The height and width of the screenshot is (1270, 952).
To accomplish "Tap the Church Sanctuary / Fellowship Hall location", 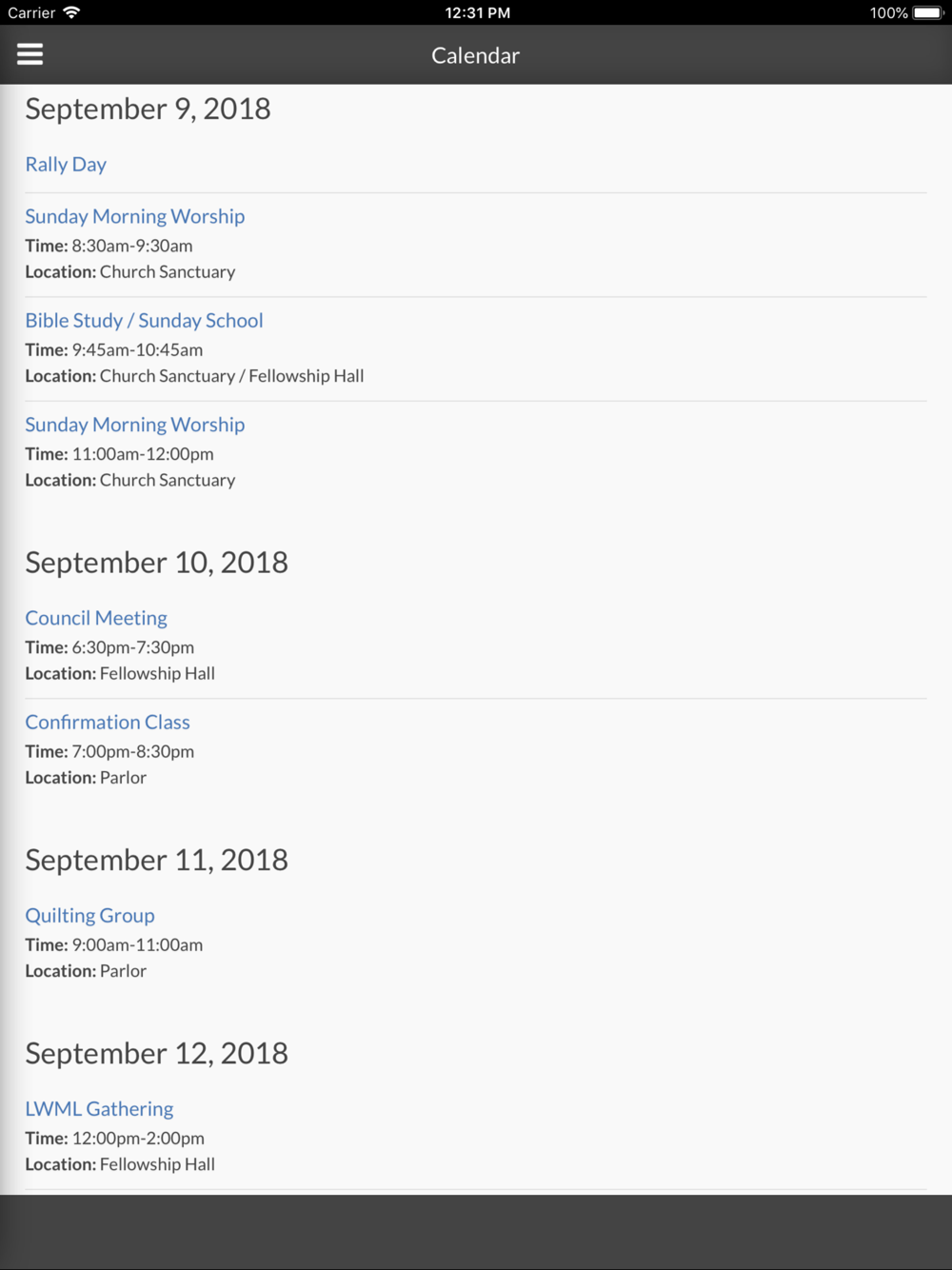I will (231, 376).
